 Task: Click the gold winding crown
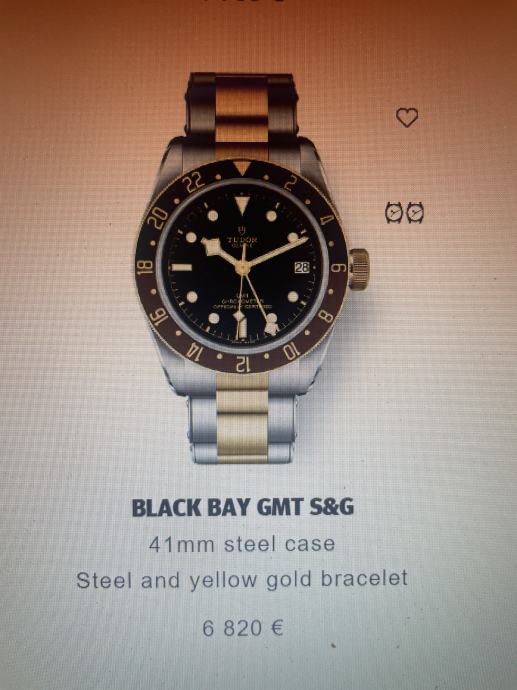click(x=359, y=269)
